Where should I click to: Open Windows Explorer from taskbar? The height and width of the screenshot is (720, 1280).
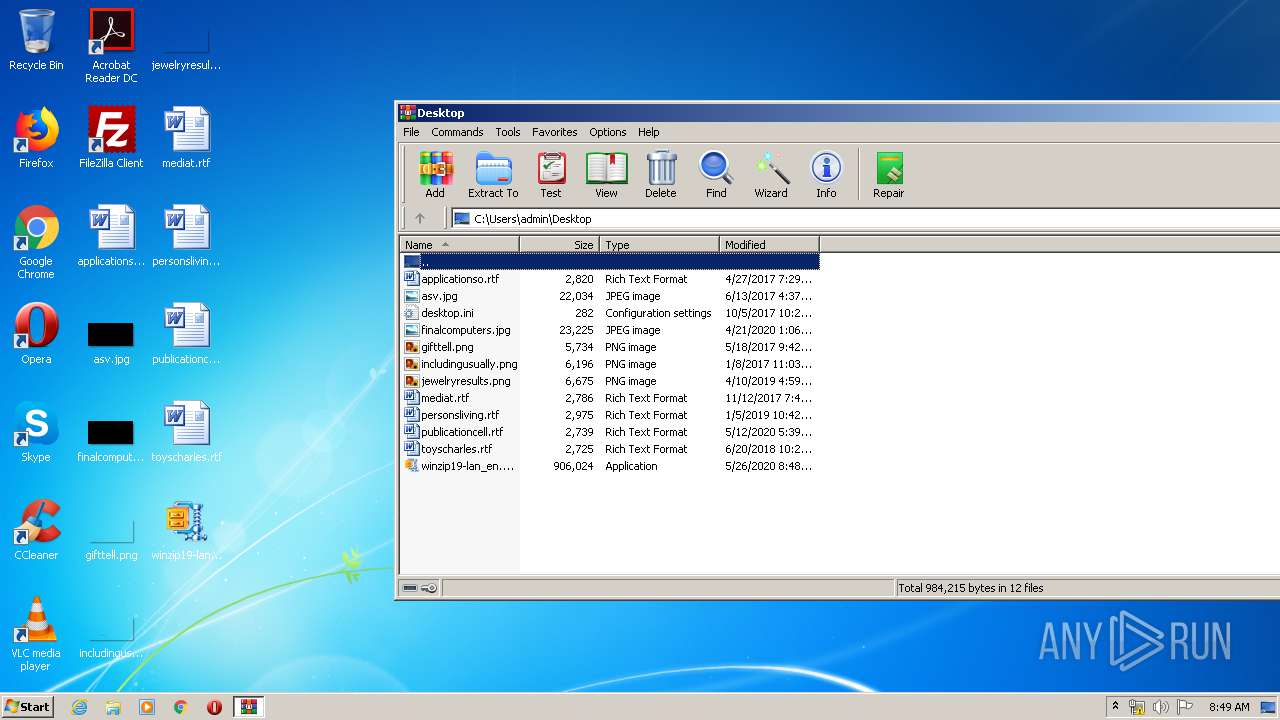(113, 707)
